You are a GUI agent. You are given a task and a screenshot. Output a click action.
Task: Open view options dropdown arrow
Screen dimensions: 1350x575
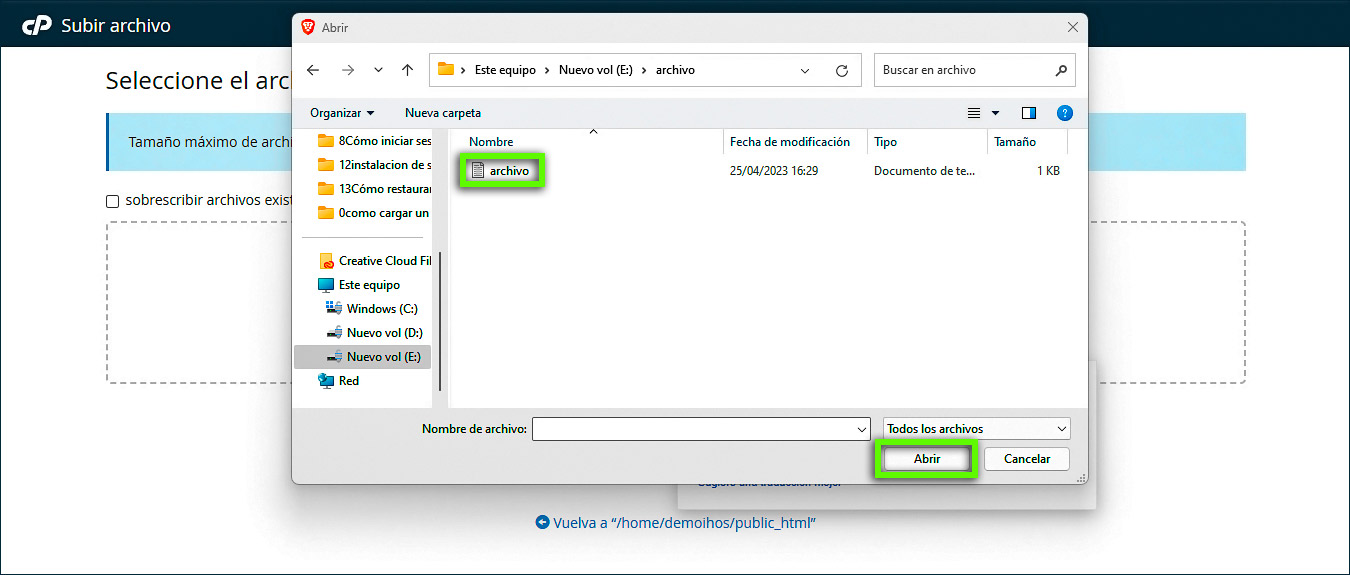tap(995, 113)
